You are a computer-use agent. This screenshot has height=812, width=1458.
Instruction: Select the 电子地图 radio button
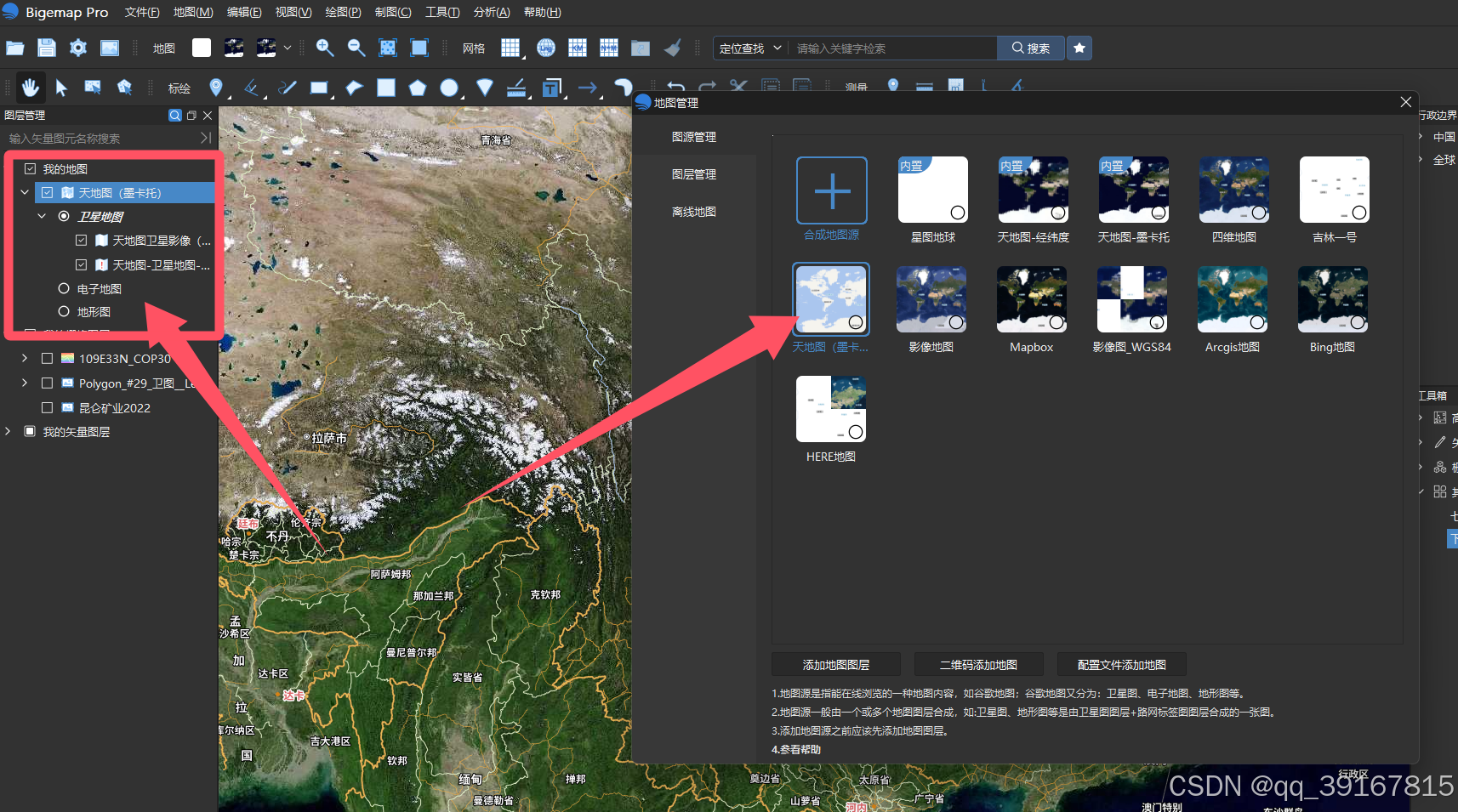64,288
